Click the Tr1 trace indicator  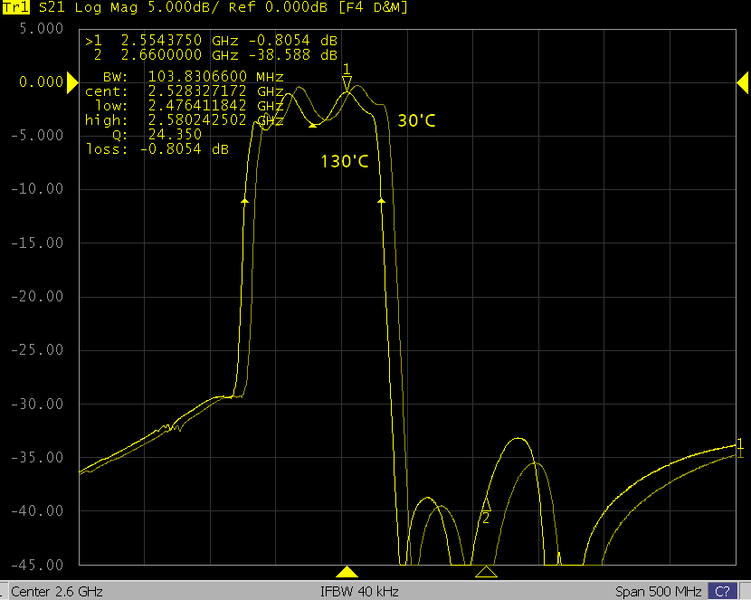coord(15,8)
